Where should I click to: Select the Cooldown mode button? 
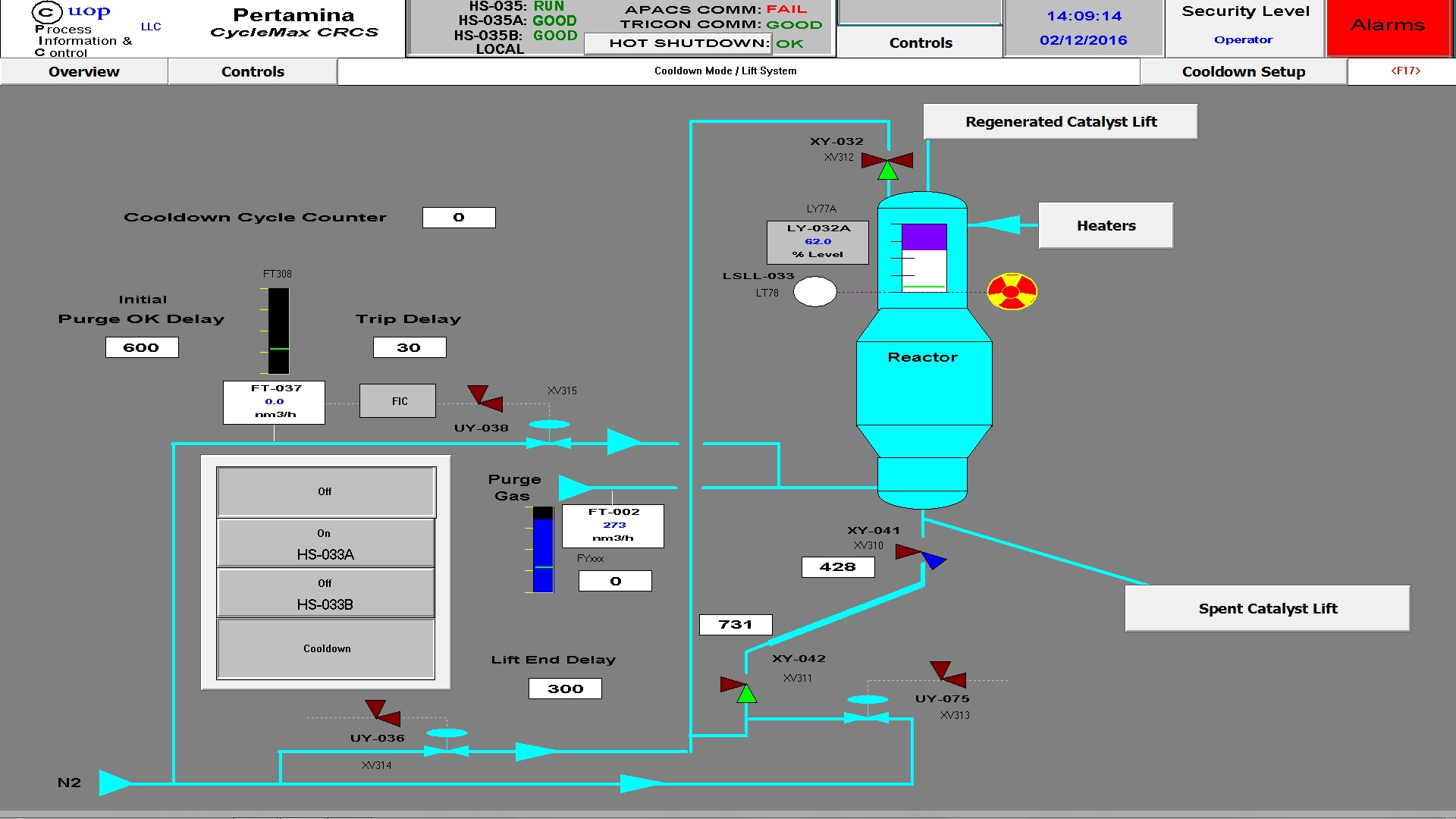click(x=326, y=649)
